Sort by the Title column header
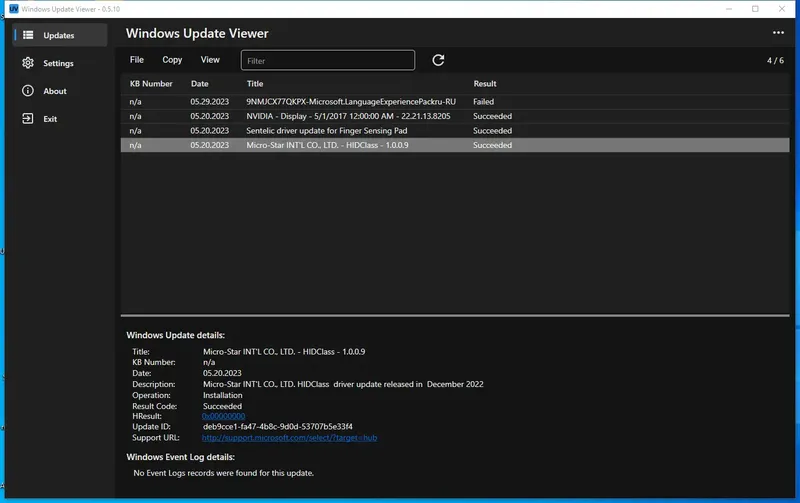This screenshot has height=503, width=800. [x=255, y=84]
